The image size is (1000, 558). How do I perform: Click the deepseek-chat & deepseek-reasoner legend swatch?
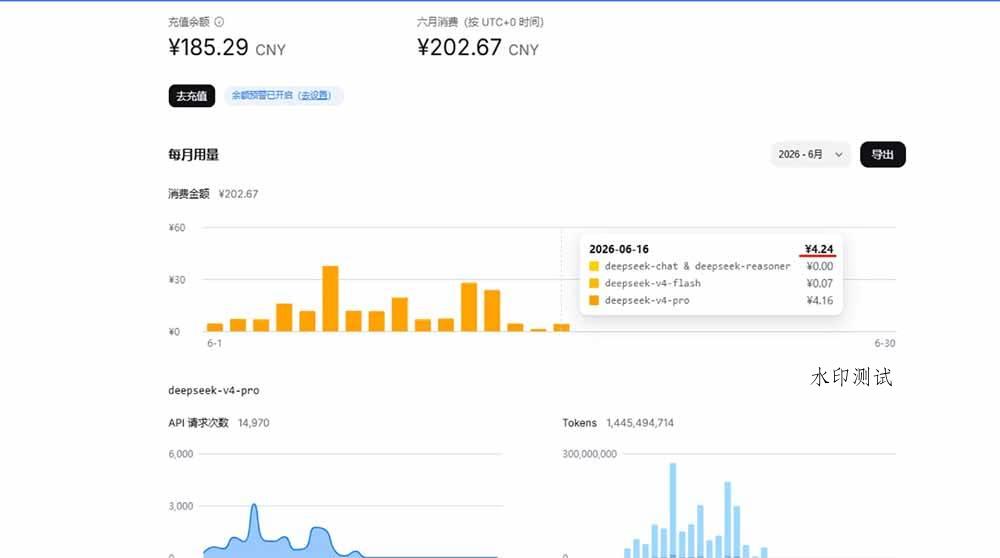click(594, 267)
